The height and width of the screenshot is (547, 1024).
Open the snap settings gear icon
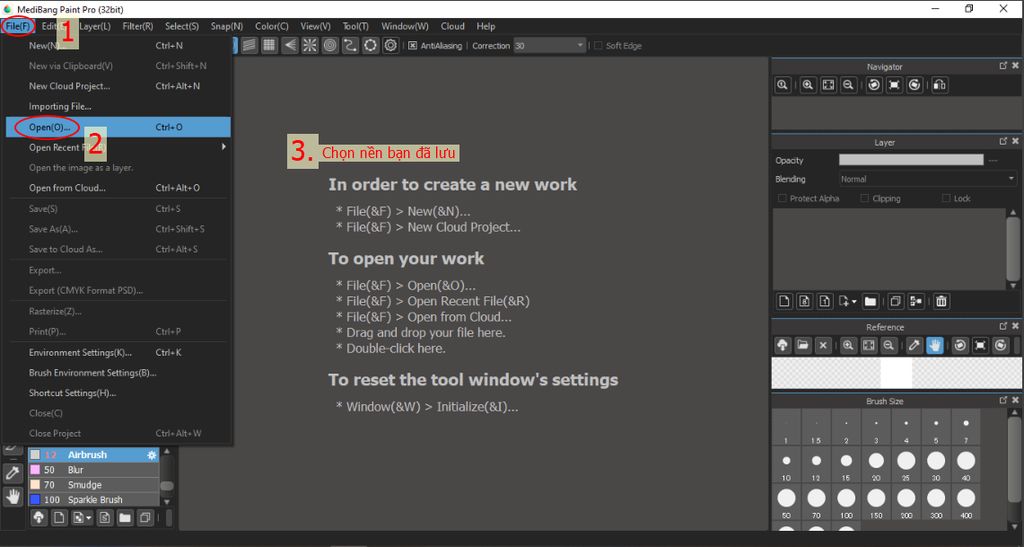coord(391,45)
